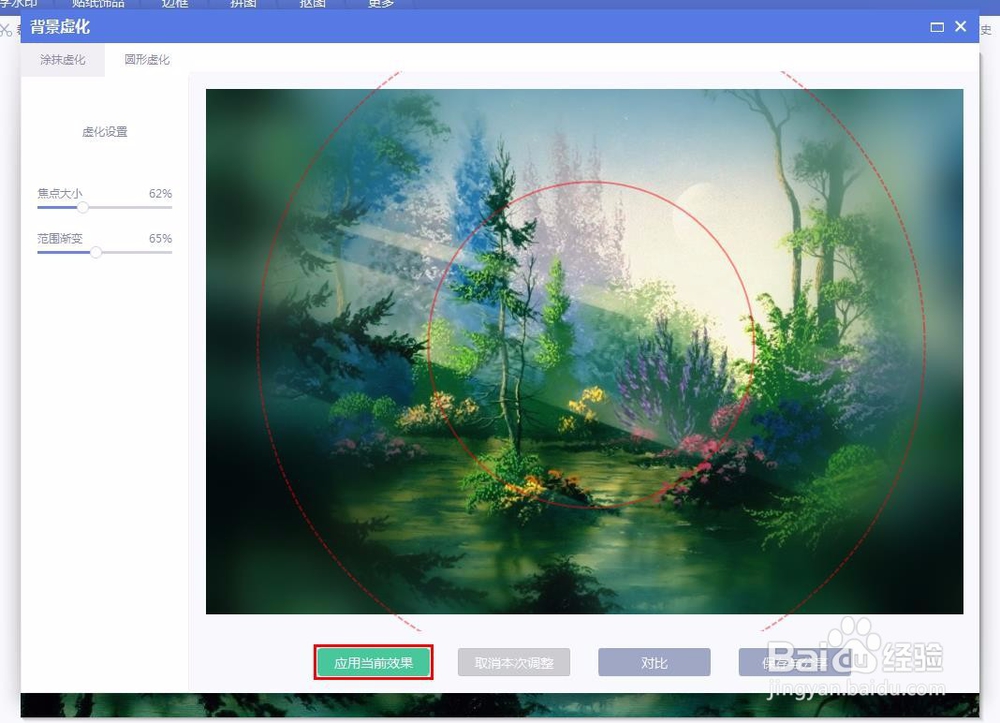
Task: Click the 62% focus size value
Action: tap(160, 193)
